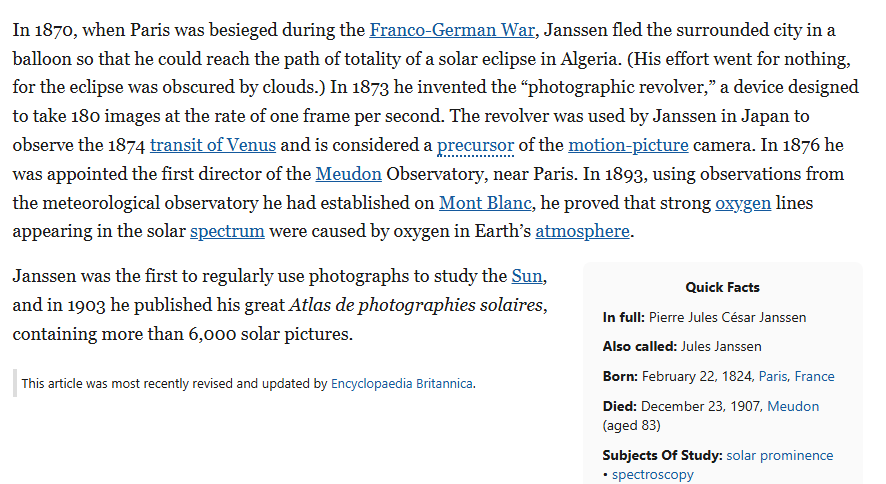This screenshot has width=886, height=484.
Task: Open the Franco-German War link
Action: click(x=452, y=30)
